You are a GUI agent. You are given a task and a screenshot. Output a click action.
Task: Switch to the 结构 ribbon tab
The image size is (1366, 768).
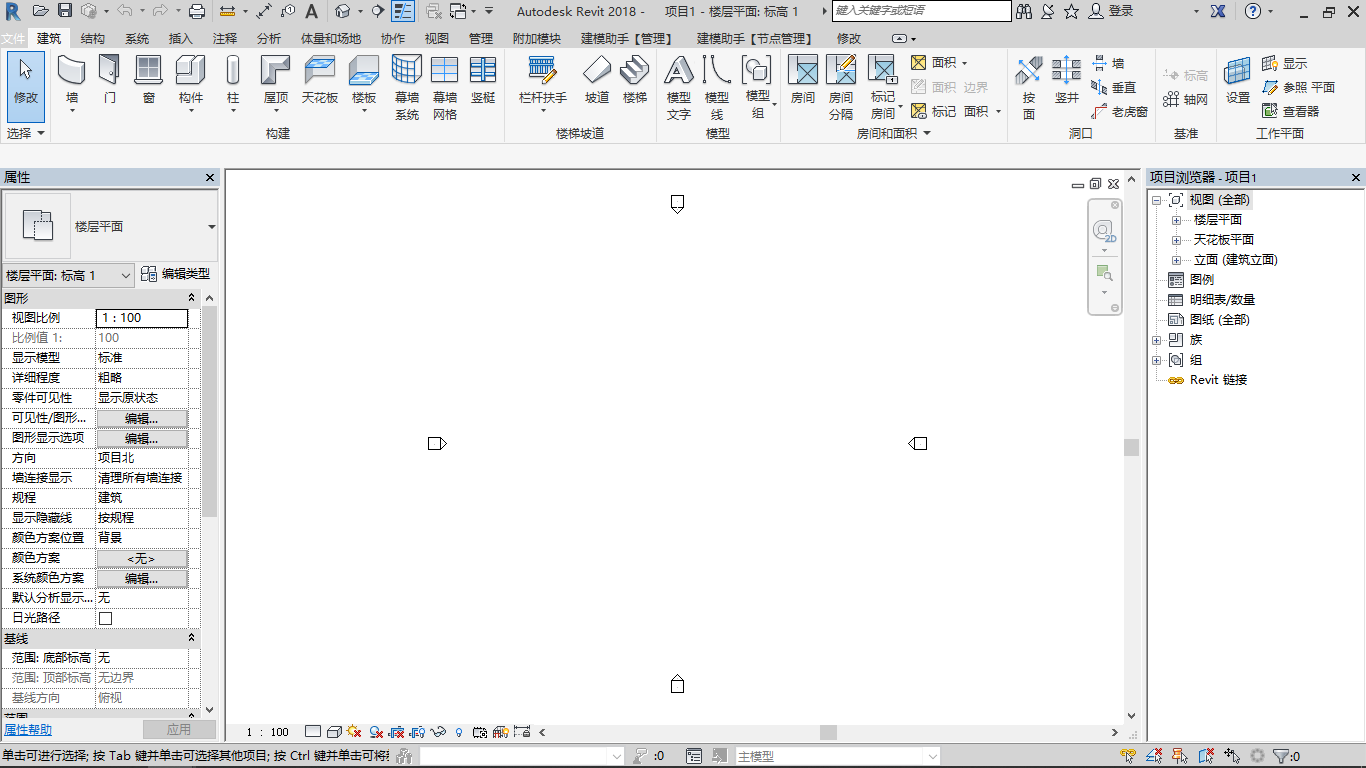point(92,38)
